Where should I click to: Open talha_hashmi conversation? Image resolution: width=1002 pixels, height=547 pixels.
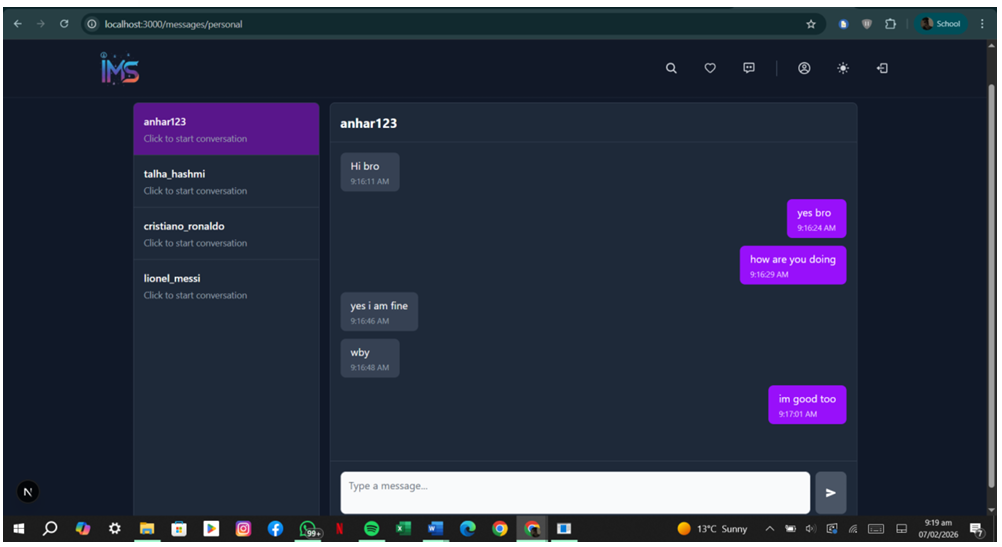[x=226, y=181]
